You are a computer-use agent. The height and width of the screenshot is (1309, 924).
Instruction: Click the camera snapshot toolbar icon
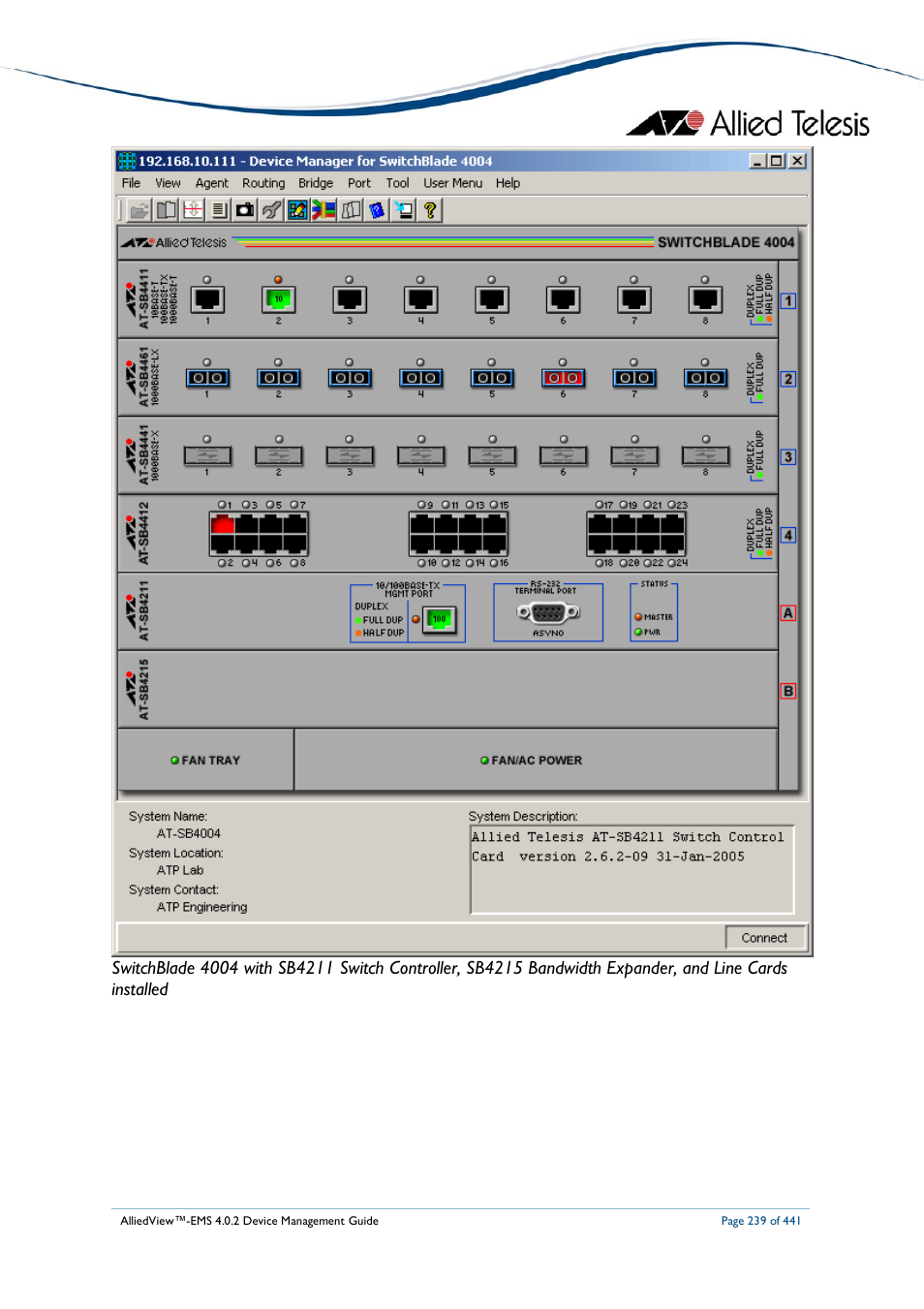click(x=245, y=210)
